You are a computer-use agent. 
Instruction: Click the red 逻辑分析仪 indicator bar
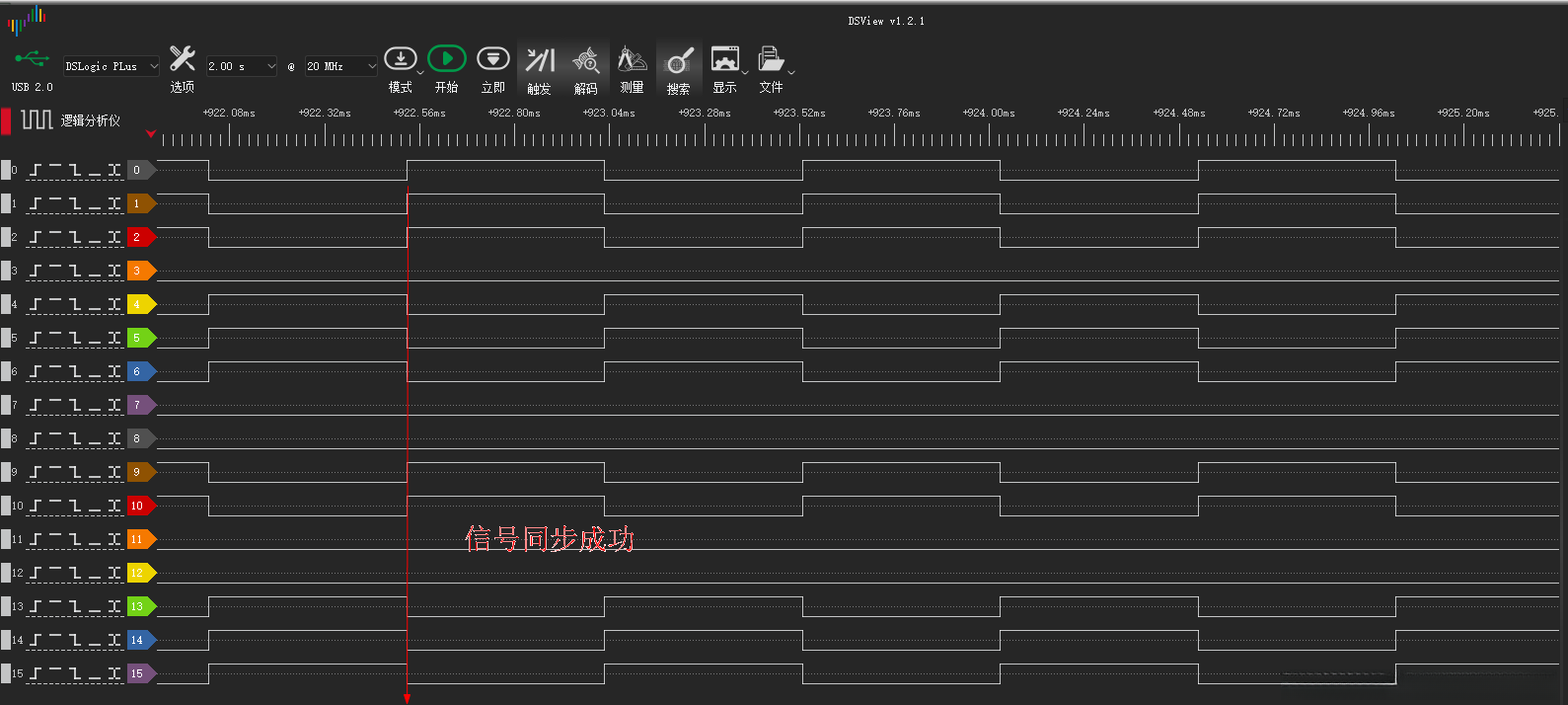pos(6,120)
